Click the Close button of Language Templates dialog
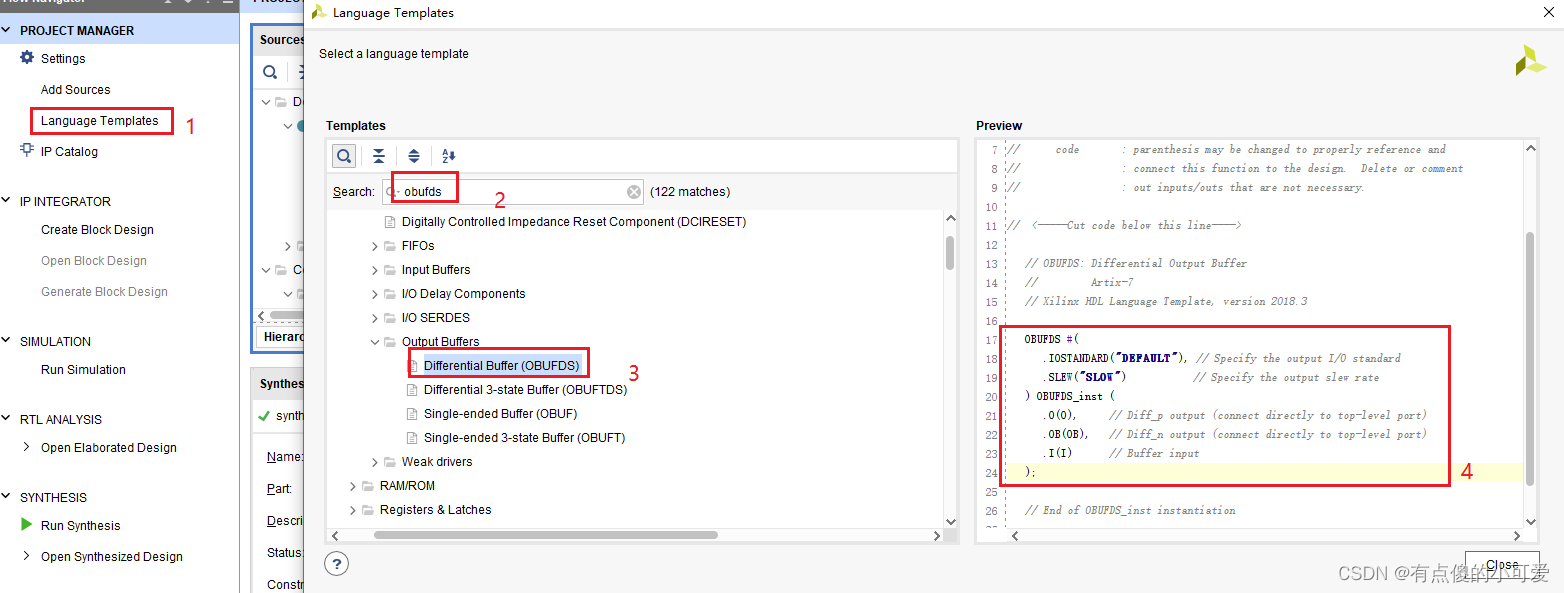 1502,564
